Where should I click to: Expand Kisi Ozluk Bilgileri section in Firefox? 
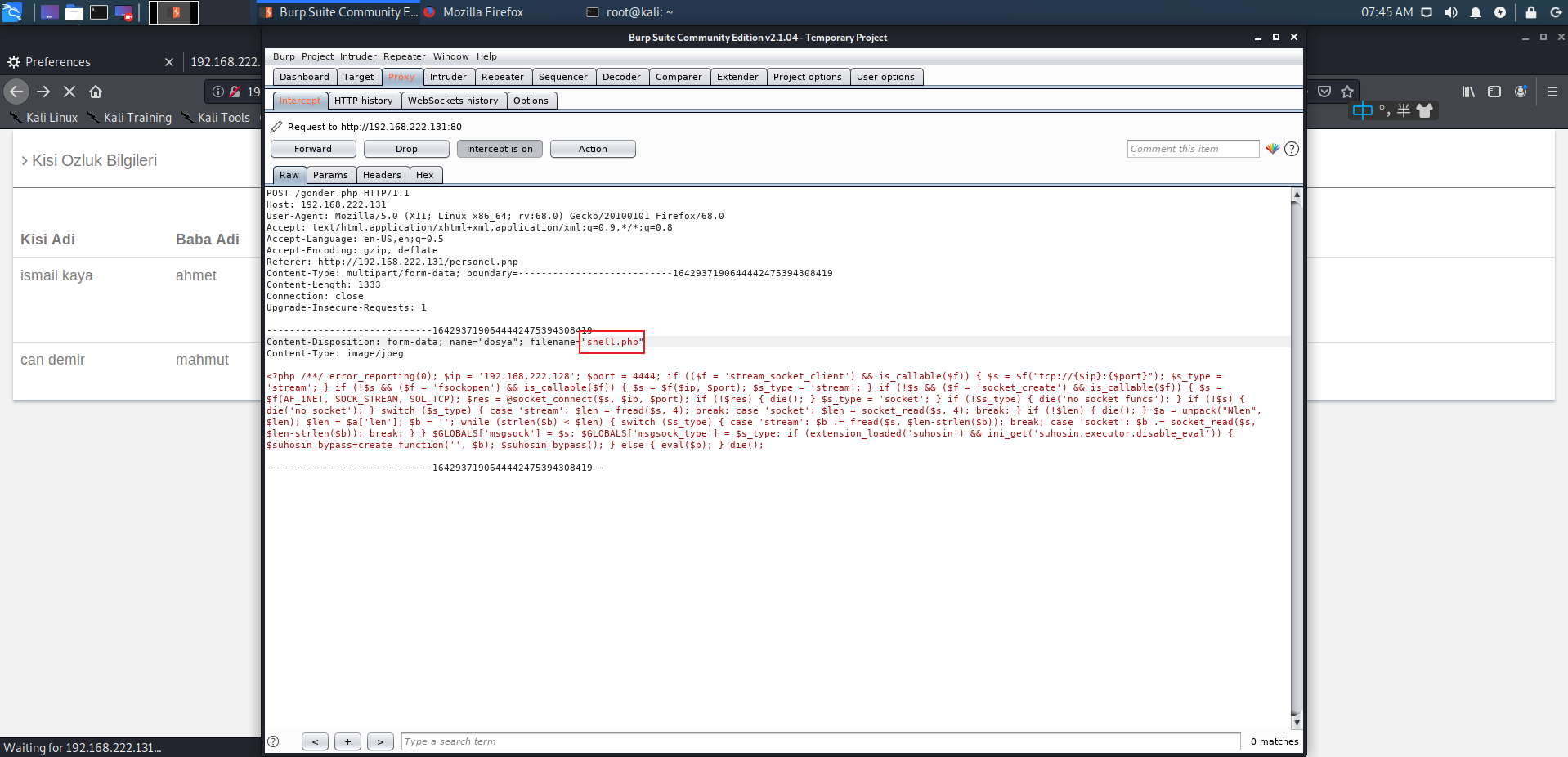pyautogui.click(x=89, y=160)
